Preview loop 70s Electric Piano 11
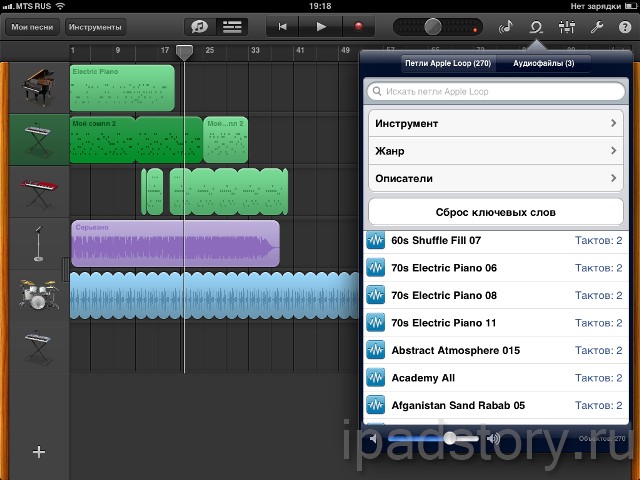This screenshot has width=640, height=480. [x=496, y=323]
